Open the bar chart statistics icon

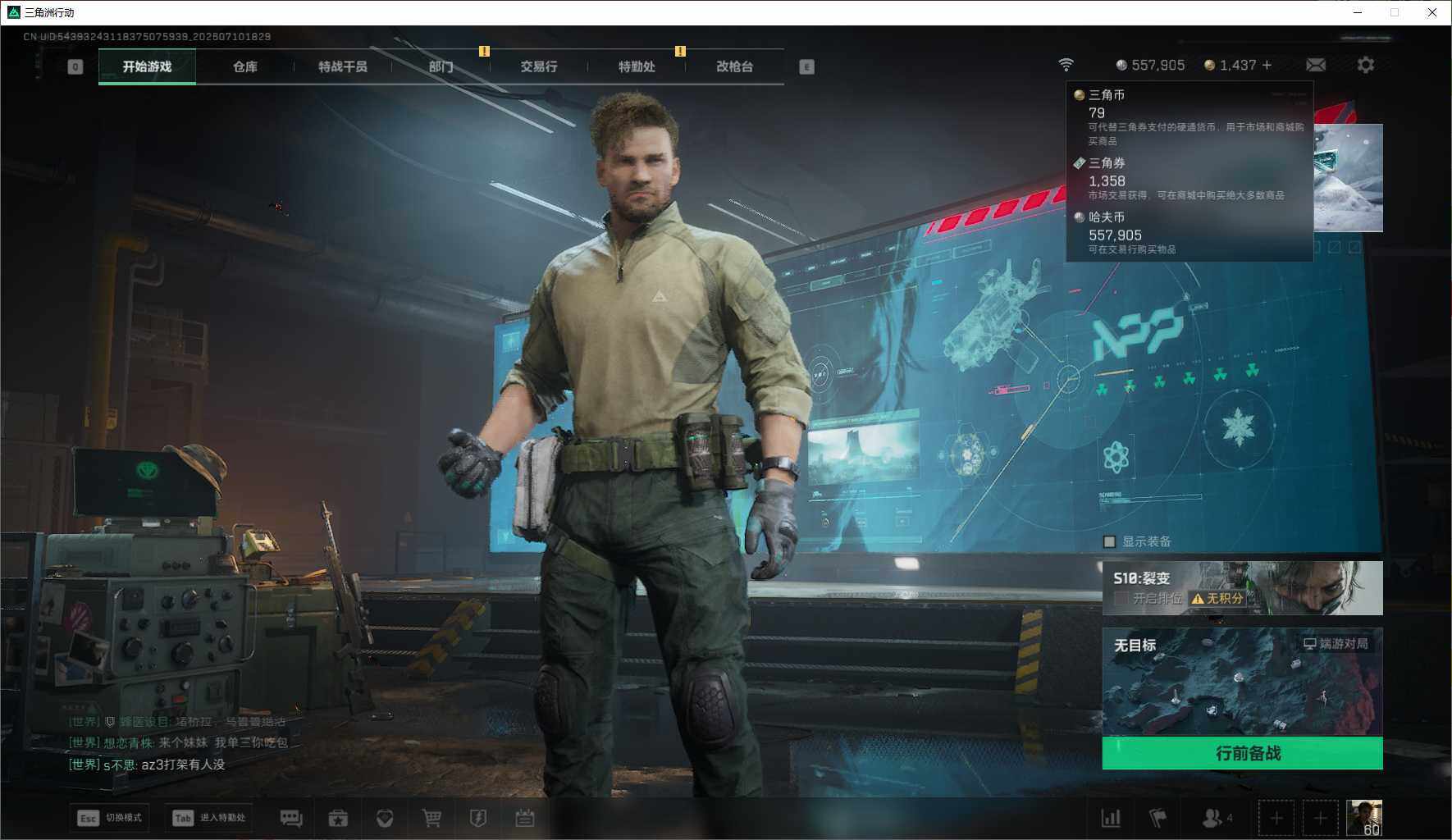tap(1111, 818)
